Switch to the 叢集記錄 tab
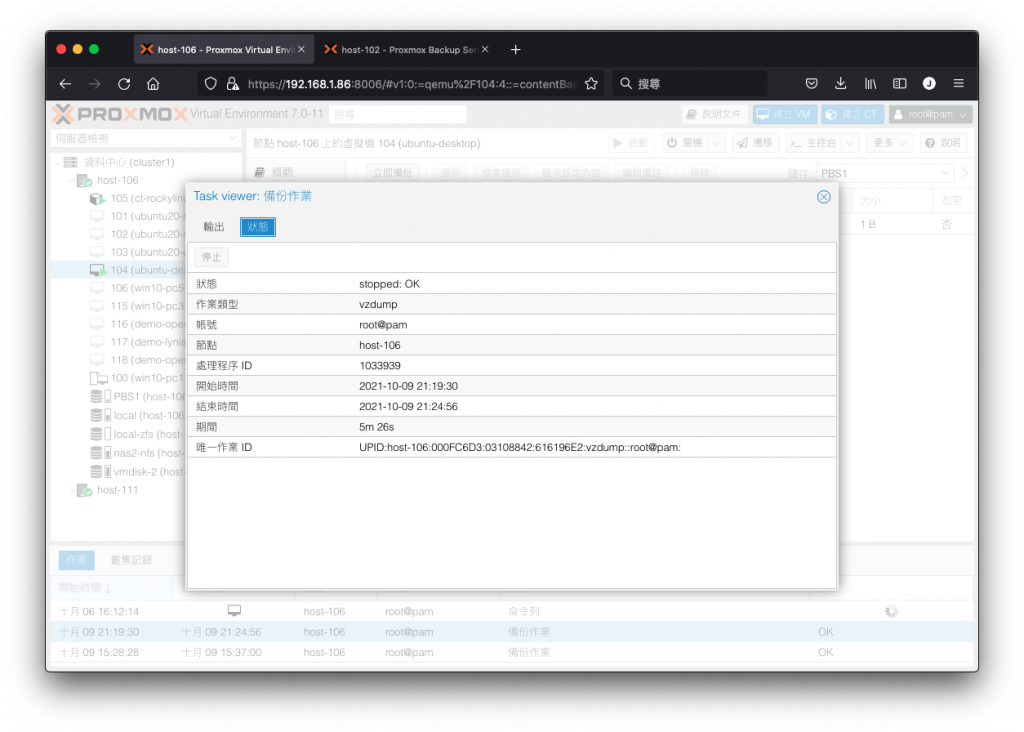The width and height of the screenshot is (1024, 732). (131, 560)
